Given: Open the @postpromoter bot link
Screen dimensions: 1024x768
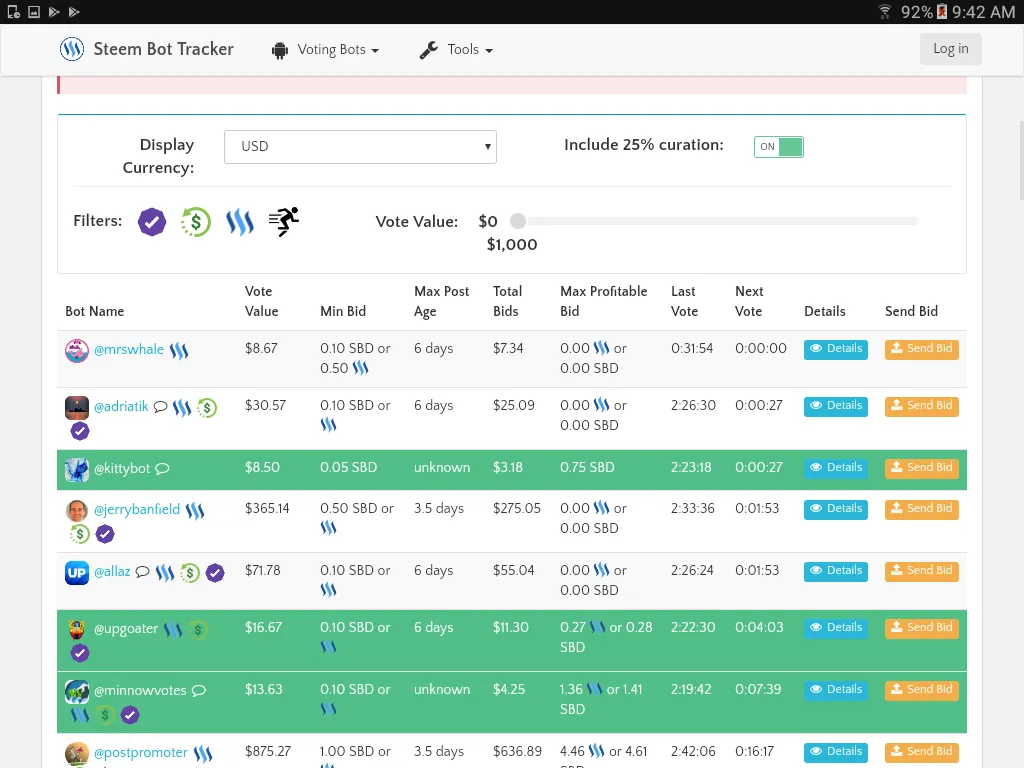Looking at the screenshot, I should [x=140, y=752].
